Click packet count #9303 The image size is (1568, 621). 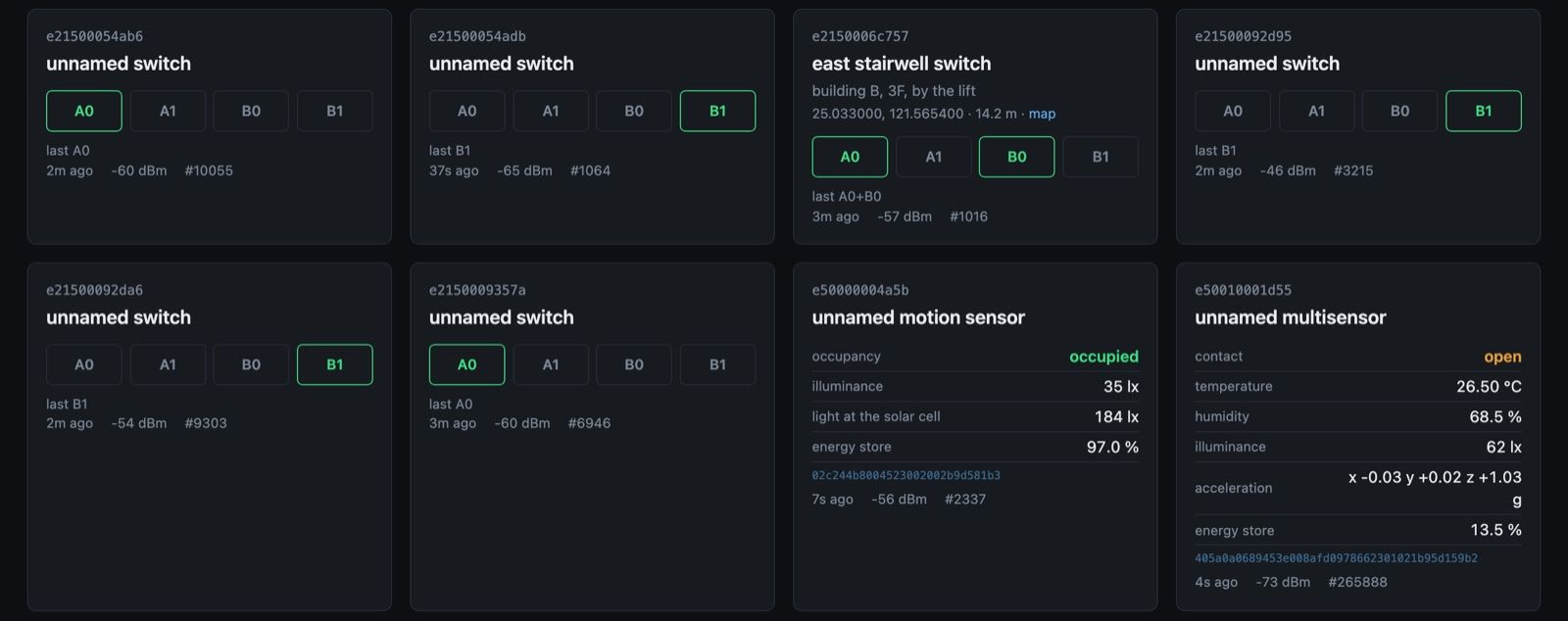206,423
